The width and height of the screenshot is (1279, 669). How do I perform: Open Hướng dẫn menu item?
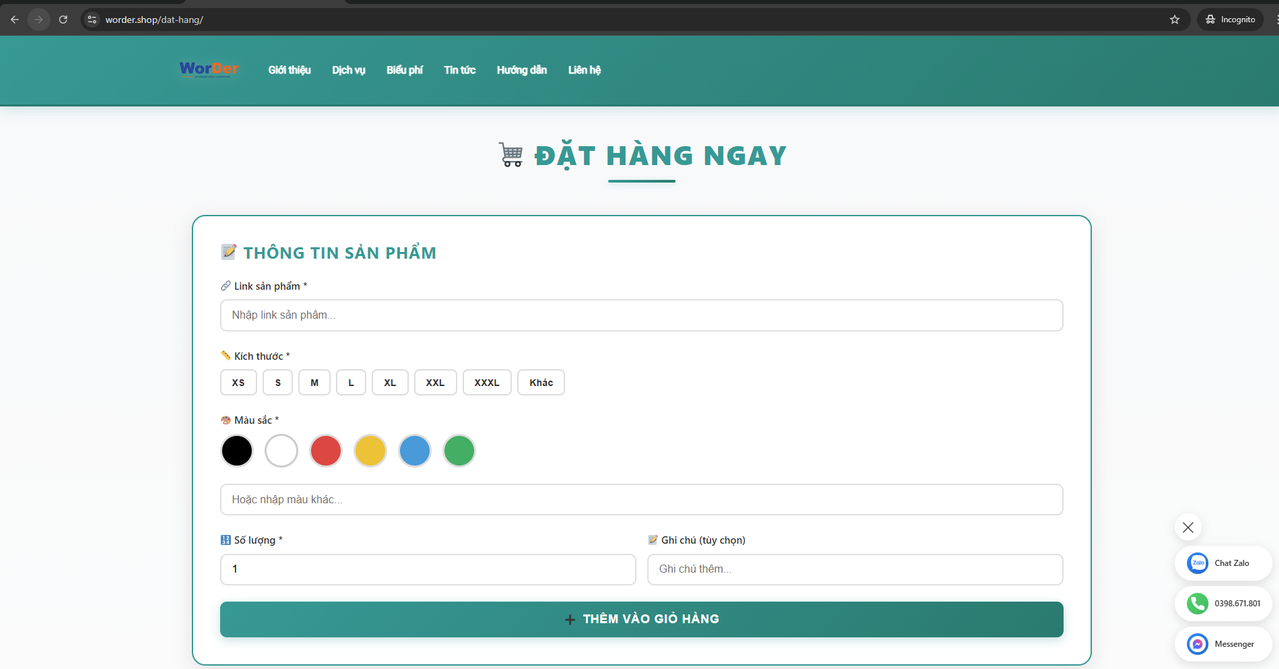tap(522, 70)
